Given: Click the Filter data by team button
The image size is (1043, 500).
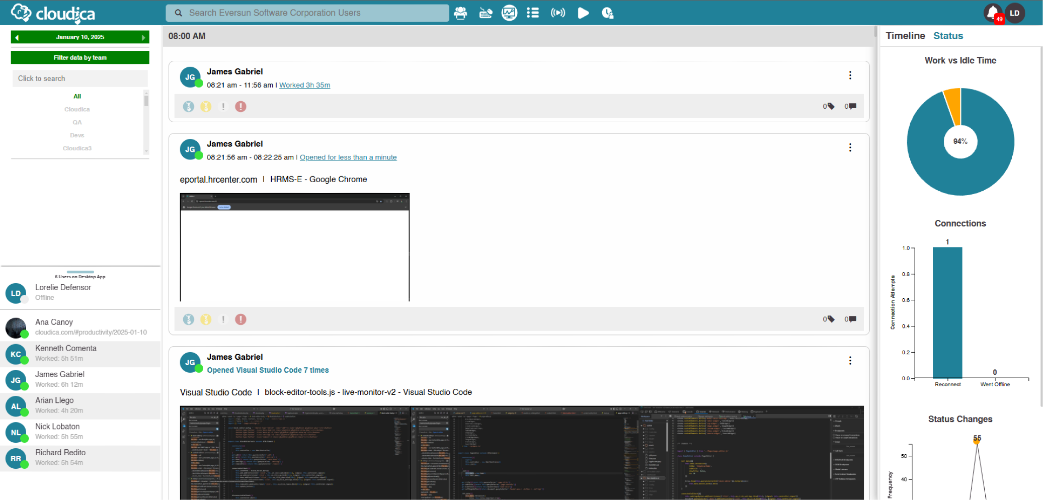Looking at the screenshot, I should click(80, 58).
